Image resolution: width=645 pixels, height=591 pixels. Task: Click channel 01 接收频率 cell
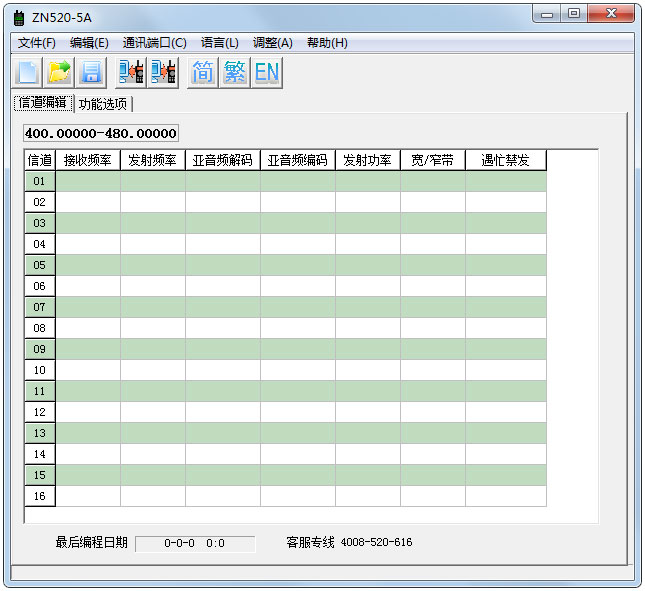coord(88,181)
